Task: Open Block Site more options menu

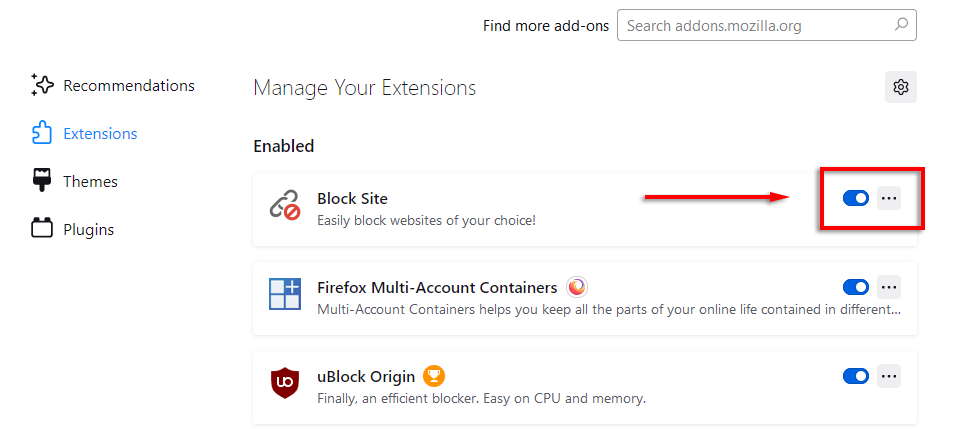Action: (889, 199)
